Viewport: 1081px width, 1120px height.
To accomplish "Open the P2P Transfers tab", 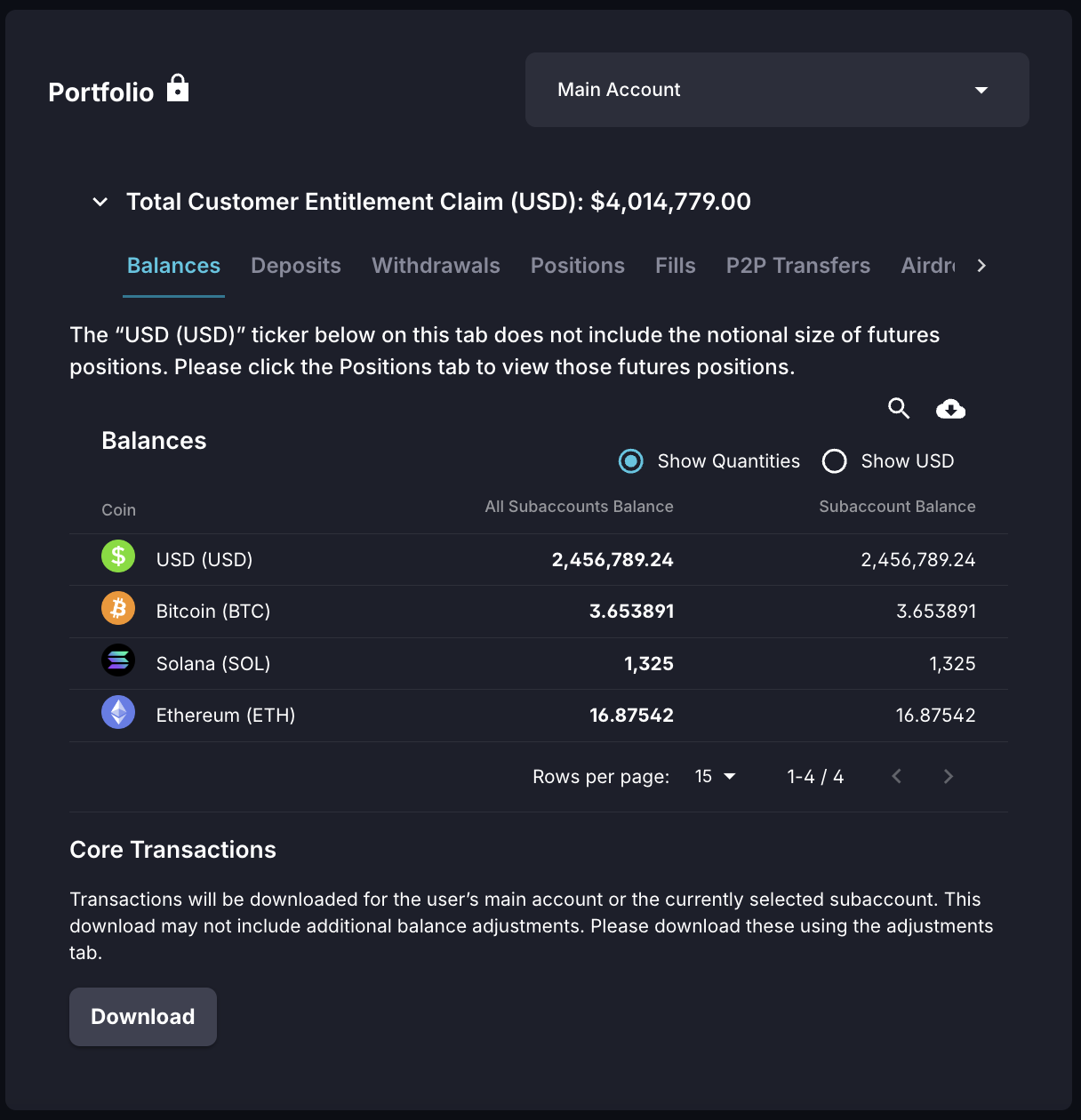I will (798, 266).
